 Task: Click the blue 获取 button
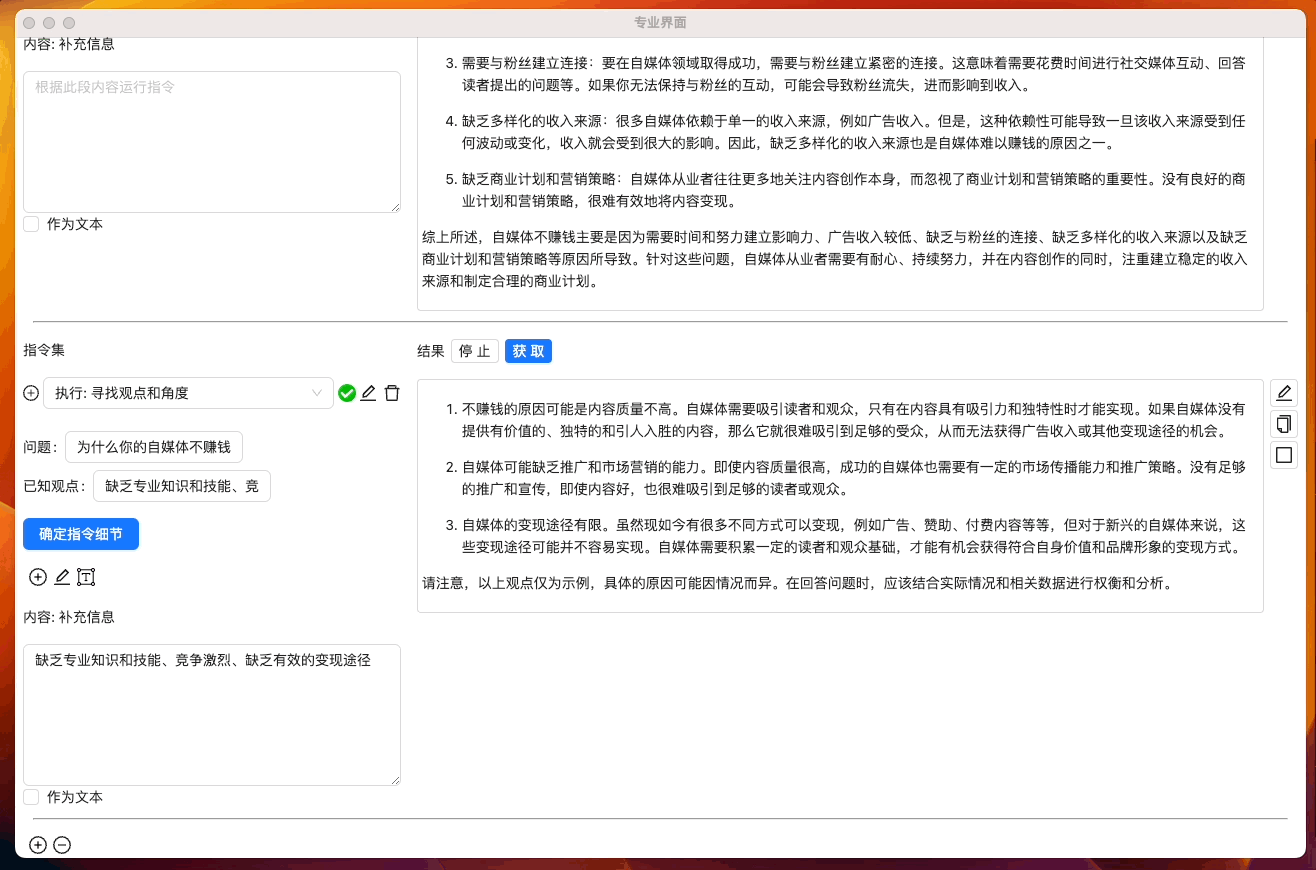[529, 351]
